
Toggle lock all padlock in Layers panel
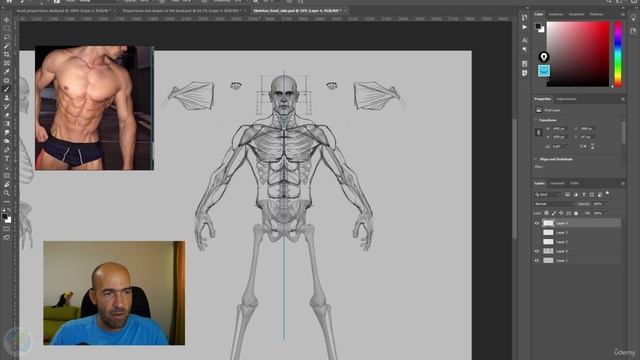point(576,213)
